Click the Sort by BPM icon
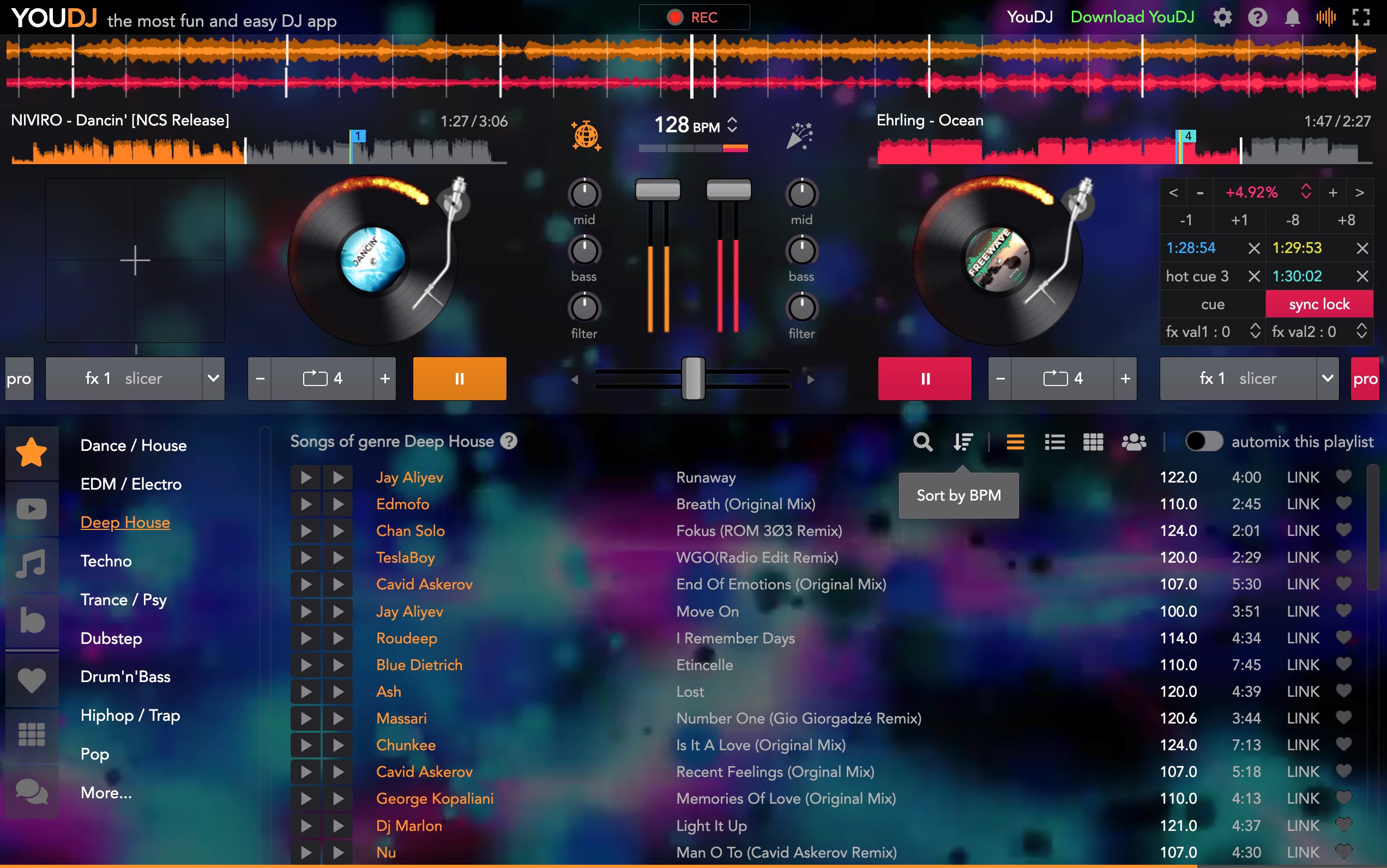 click(x=963, y=442)
